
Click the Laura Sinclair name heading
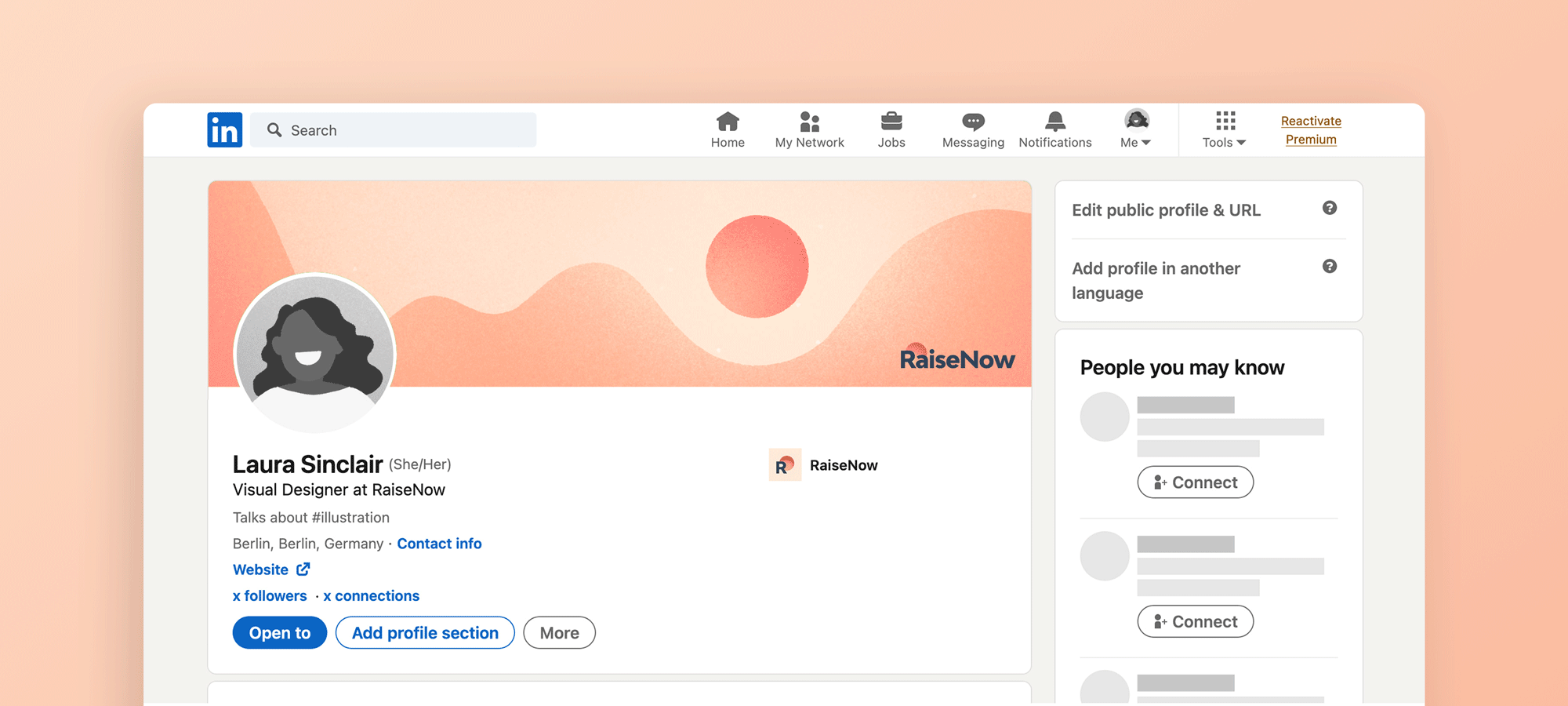point(307,464)
